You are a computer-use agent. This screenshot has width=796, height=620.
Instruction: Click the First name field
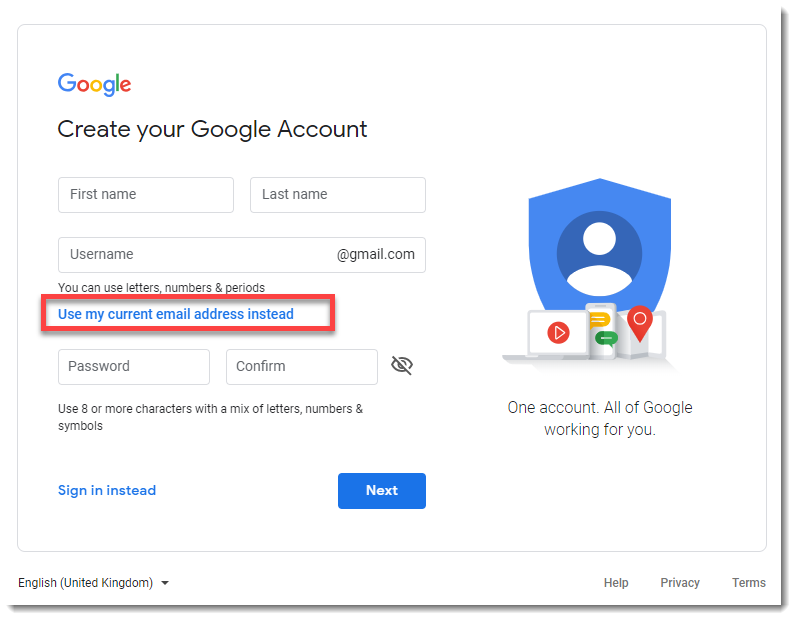(146, 194)
